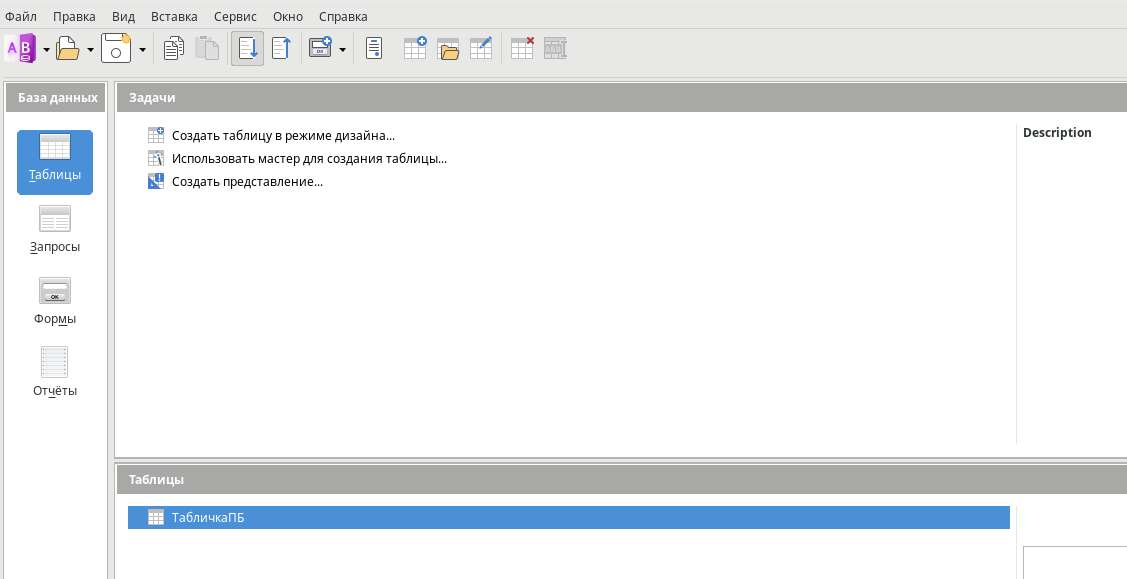This screenshot has height=579, width=1127.
Task: Click the Open folder toolbar icon
Action: click(x=68, y=49)
